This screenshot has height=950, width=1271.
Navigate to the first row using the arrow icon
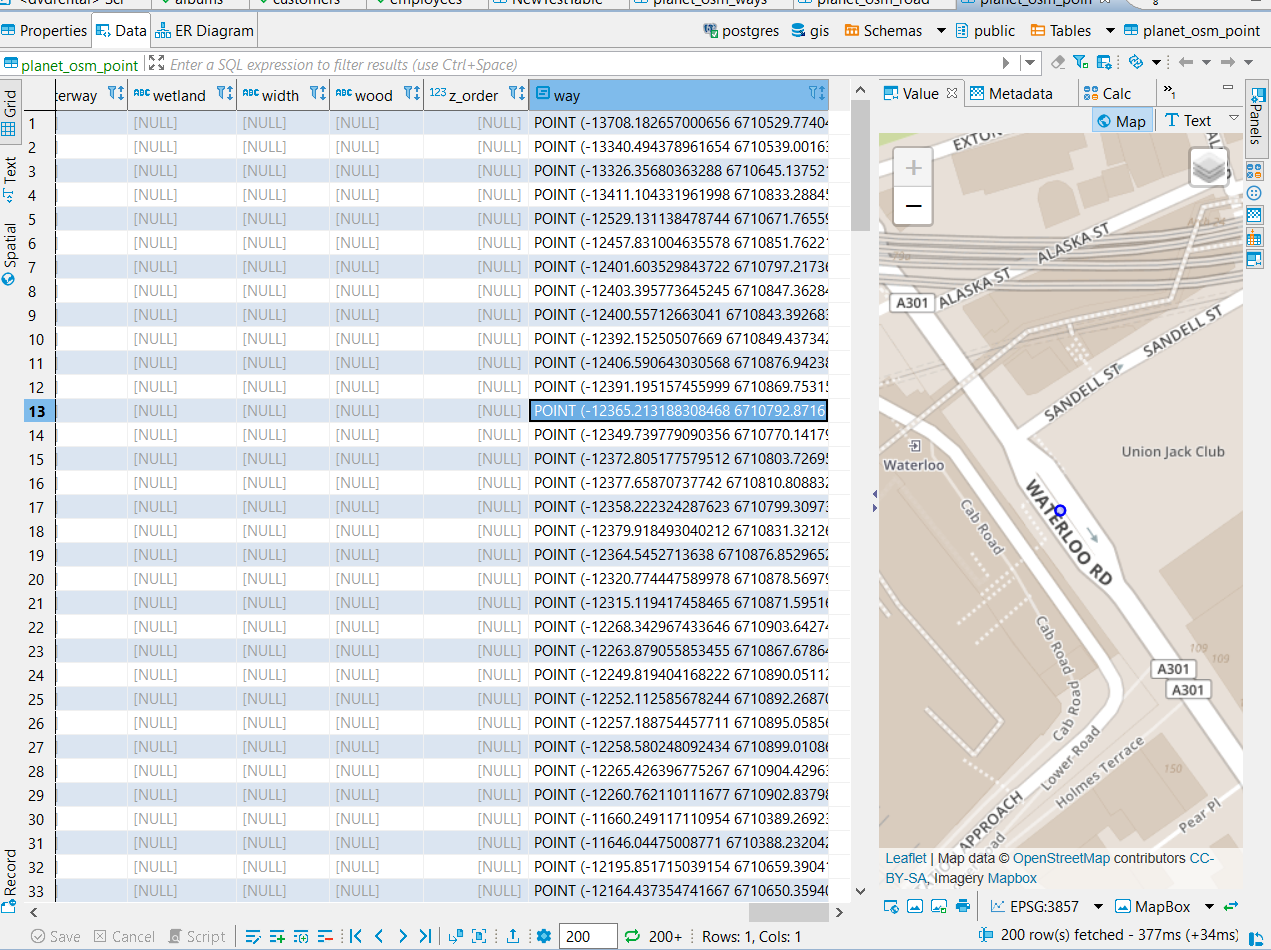tap(356, 936)
